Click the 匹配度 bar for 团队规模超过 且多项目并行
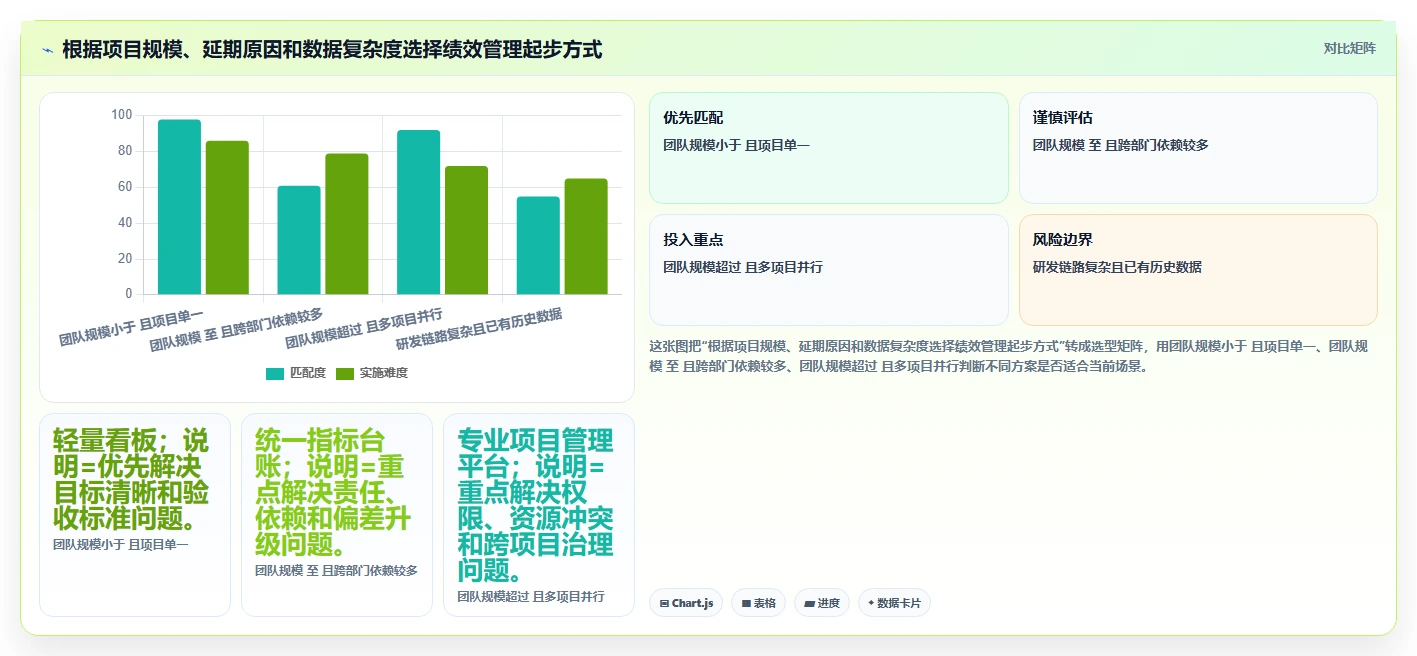This screenshot has width=1417, height=656. [x=418, y=212]
